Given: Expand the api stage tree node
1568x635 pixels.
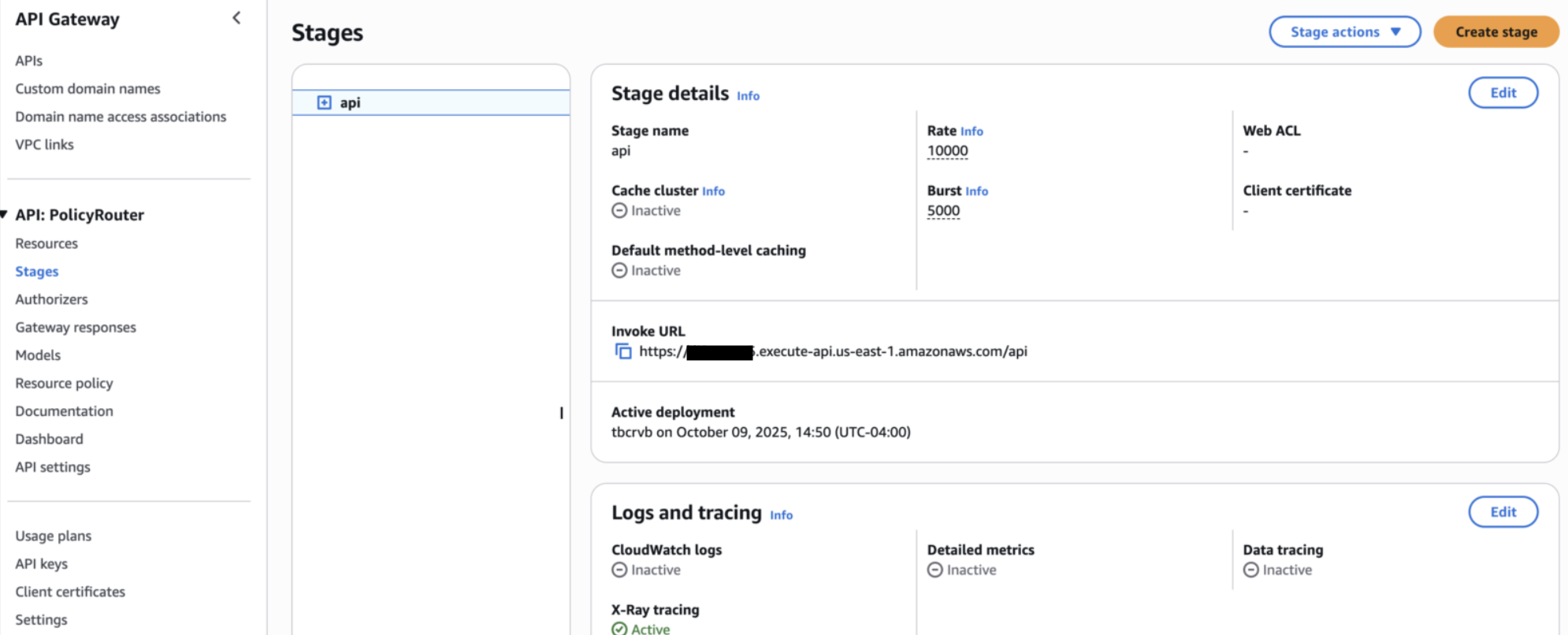Looking at the screenshot, I should (324, 102).
